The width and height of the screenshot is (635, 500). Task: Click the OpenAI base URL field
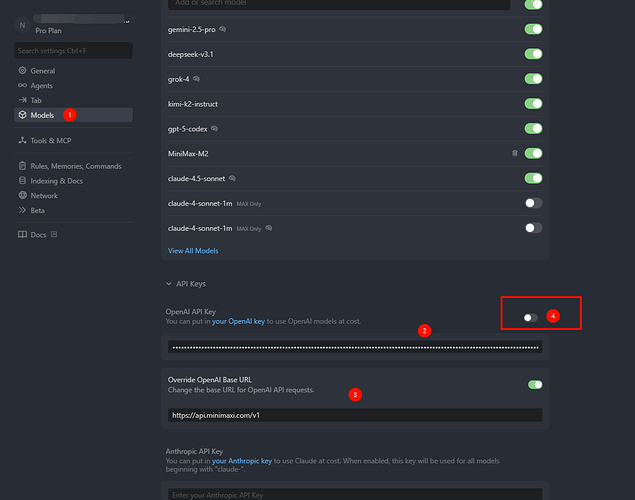[355, 414]
